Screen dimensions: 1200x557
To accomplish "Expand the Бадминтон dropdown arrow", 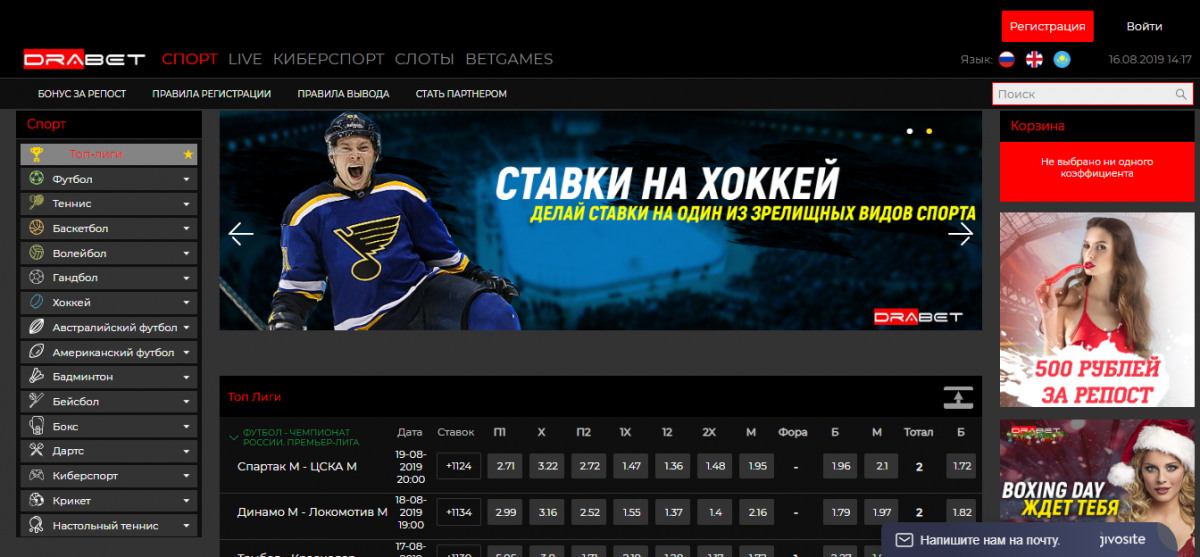I will [x=186, y=378].
